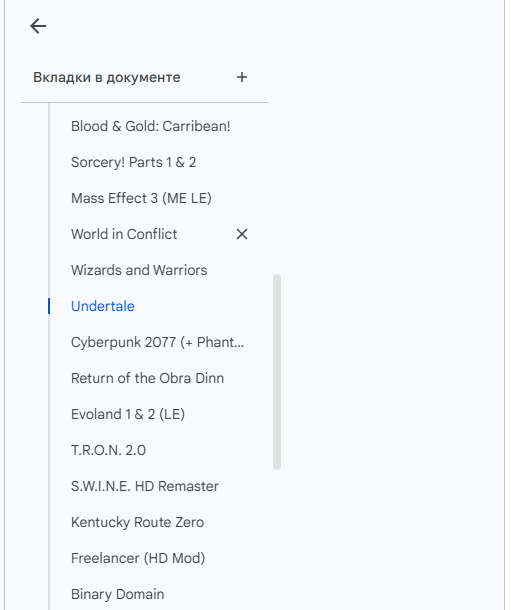Select the Freelancer (HD Mod) tab
Screen dimensions: 511x610
point(138,558)
